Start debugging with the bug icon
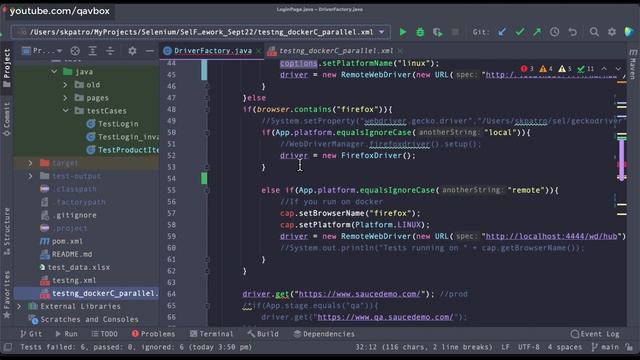 click(x=420, y=32)
